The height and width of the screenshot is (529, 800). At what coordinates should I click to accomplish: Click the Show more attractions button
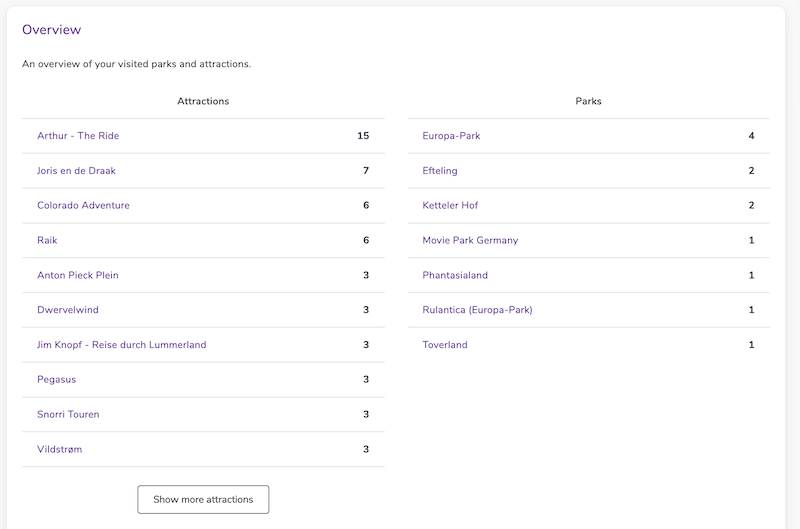(x=203, y=499)
